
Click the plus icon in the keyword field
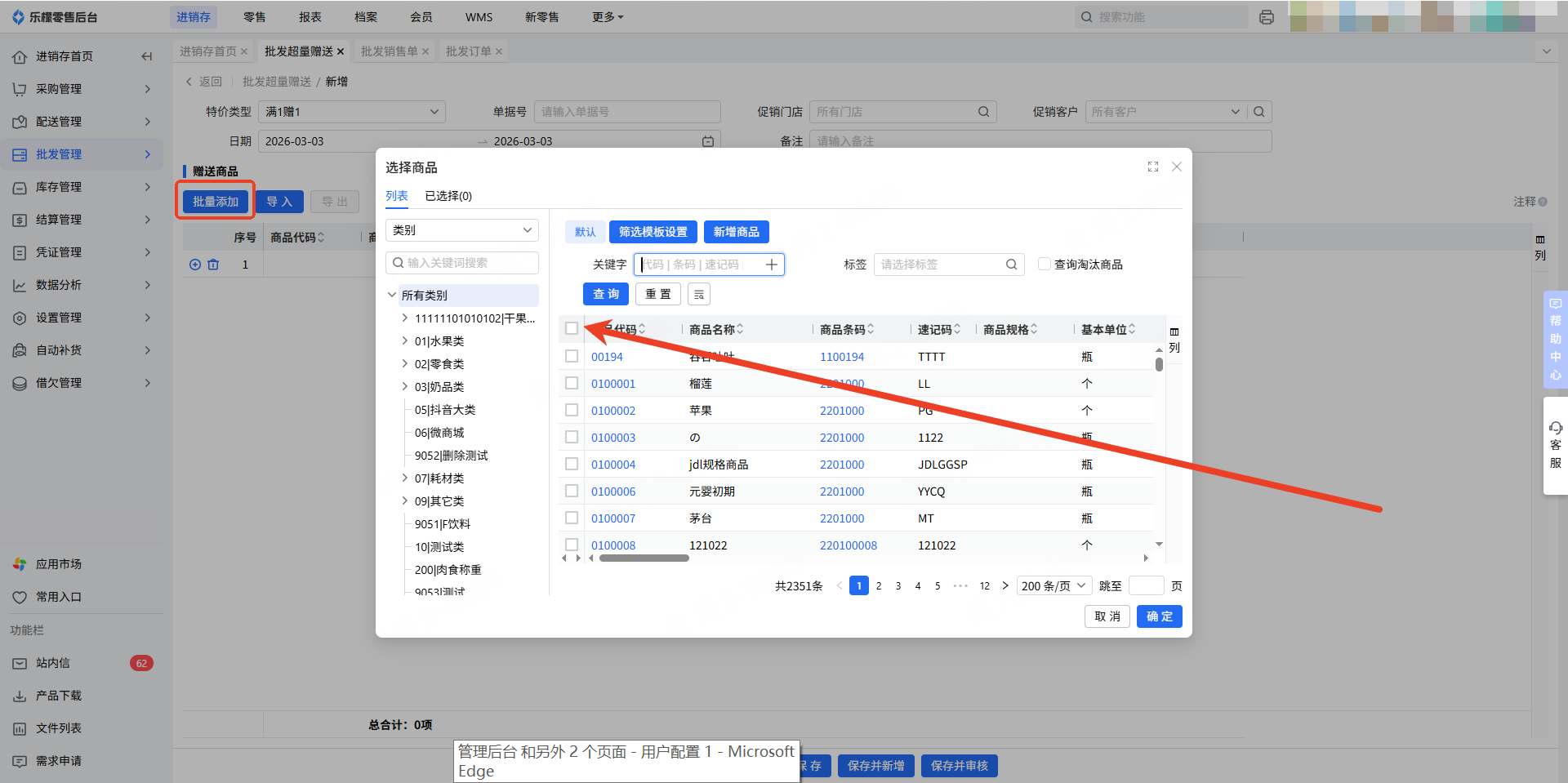tap(771, 265)
